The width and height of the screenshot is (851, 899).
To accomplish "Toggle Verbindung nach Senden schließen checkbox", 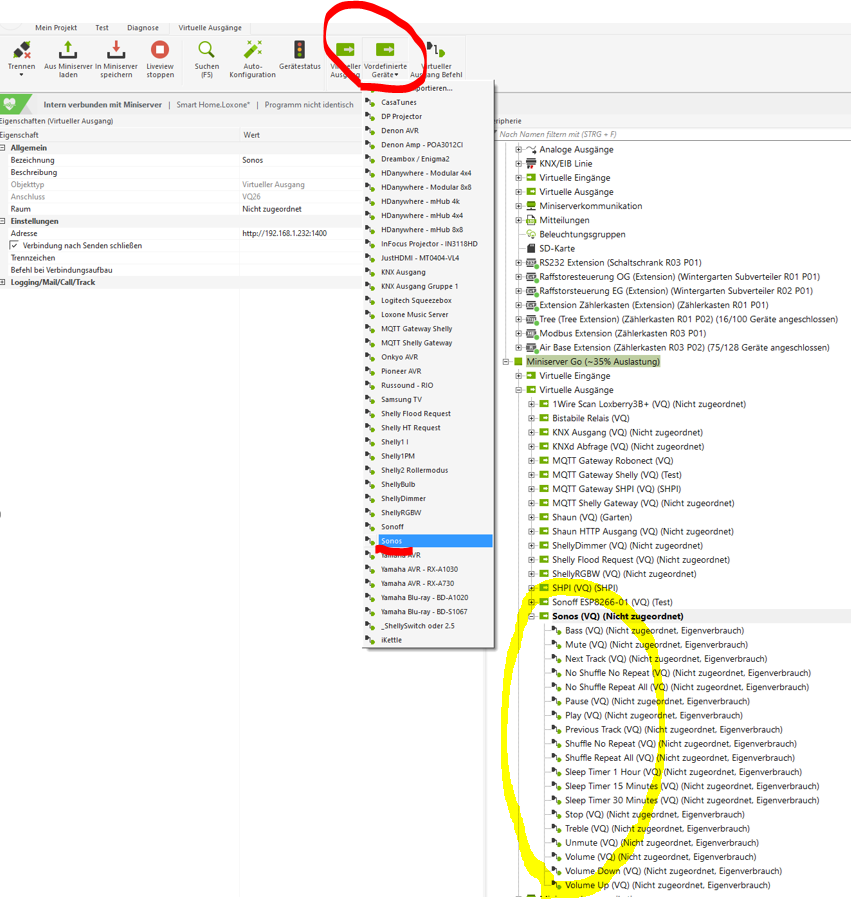I will [x=14, y=245].
